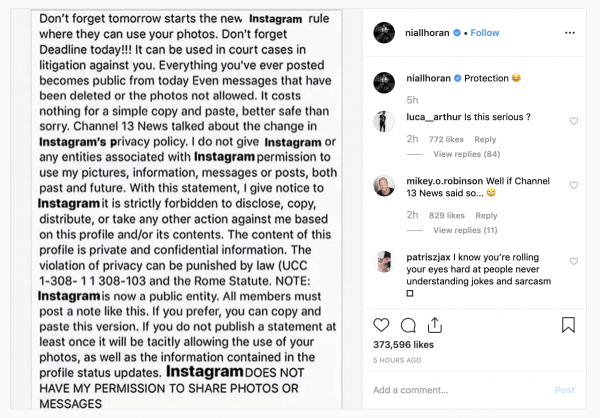Image resolution: width=600 pixels, height=418 pixels.
Task: Open 373,596 likes list
Action: click(x=403, y=345)
